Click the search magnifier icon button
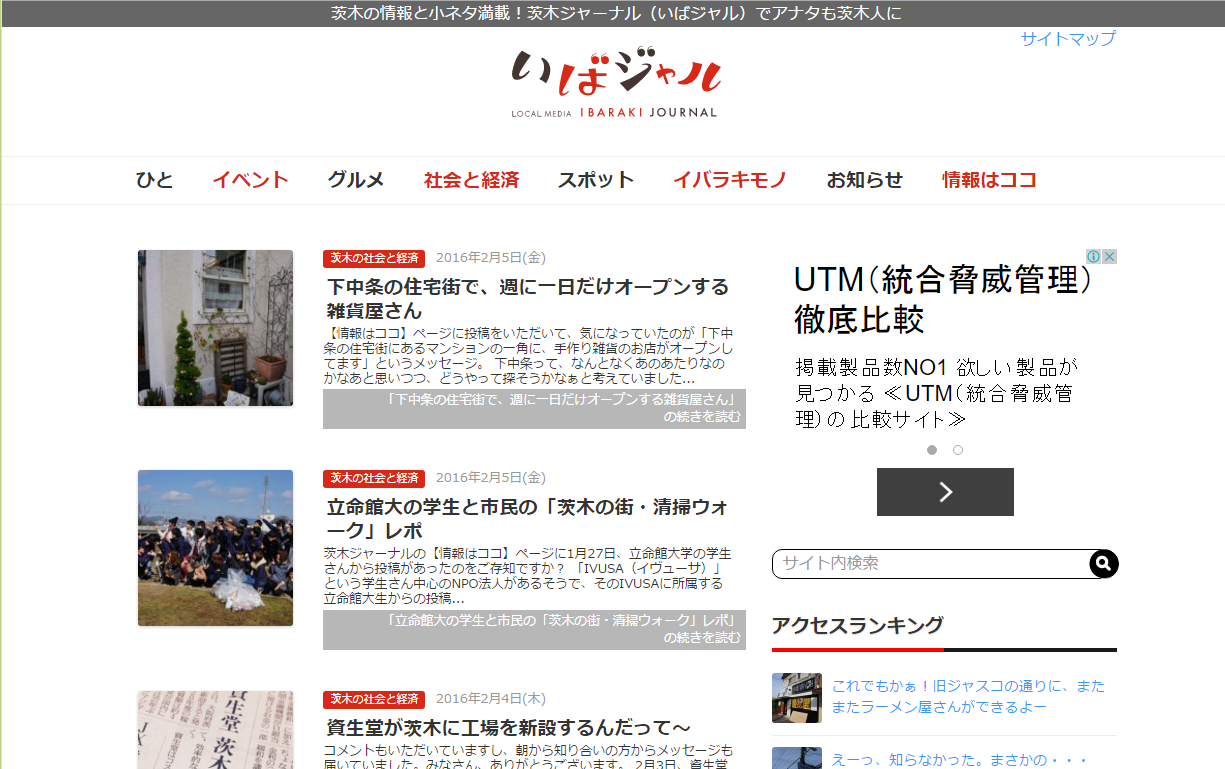1225x769 pixels. coord(1103,564)
